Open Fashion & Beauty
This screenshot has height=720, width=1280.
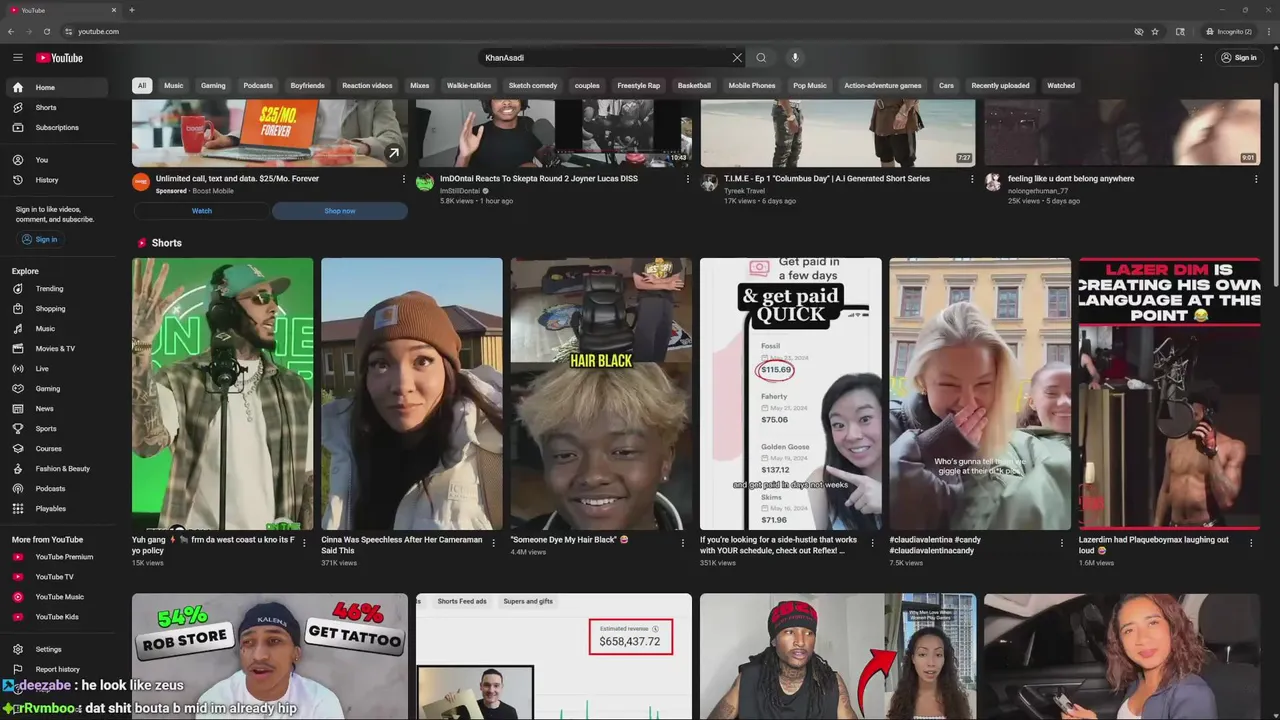pos(59,468)
